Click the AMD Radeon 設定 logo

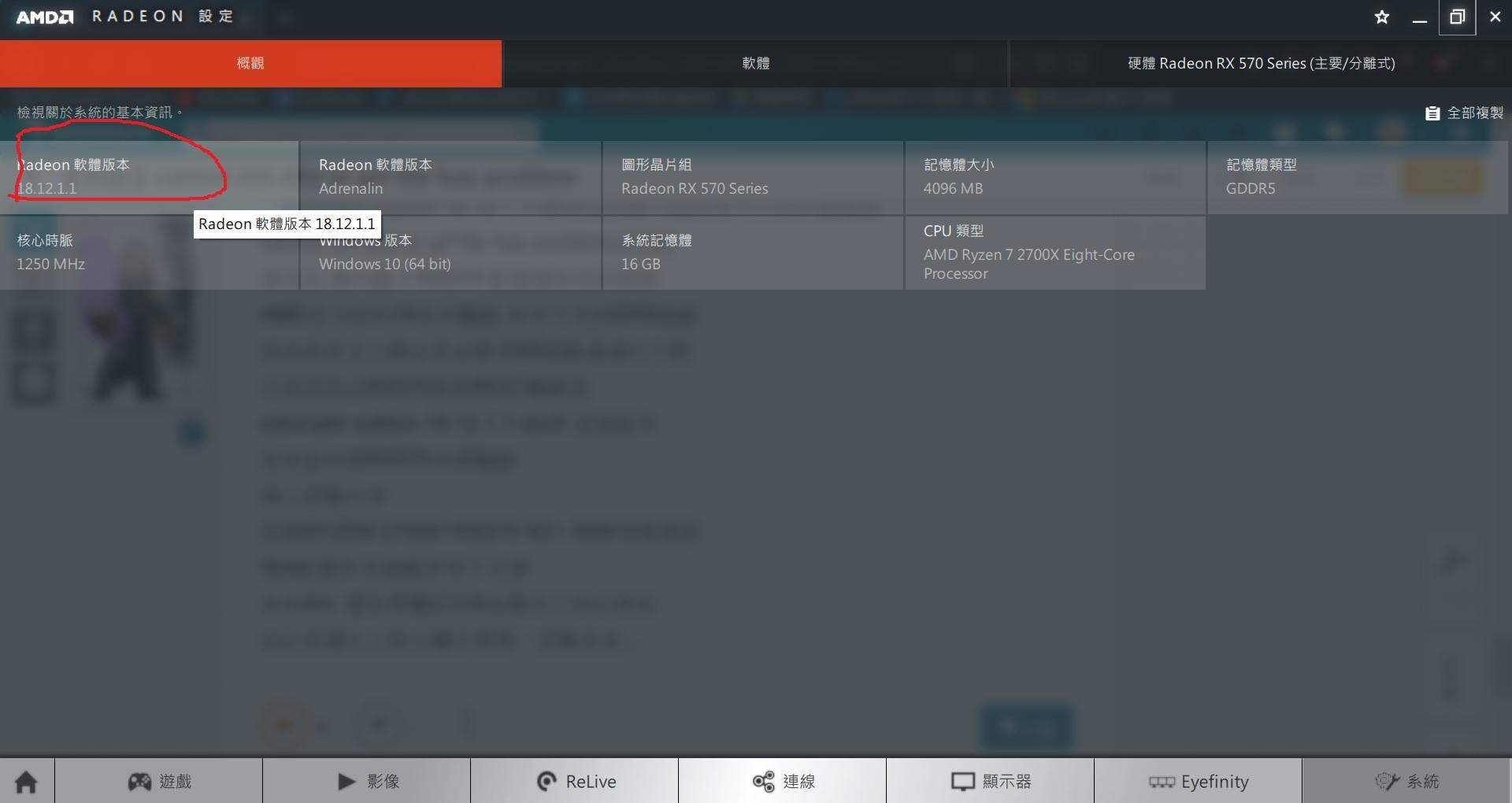click(124, 17)
